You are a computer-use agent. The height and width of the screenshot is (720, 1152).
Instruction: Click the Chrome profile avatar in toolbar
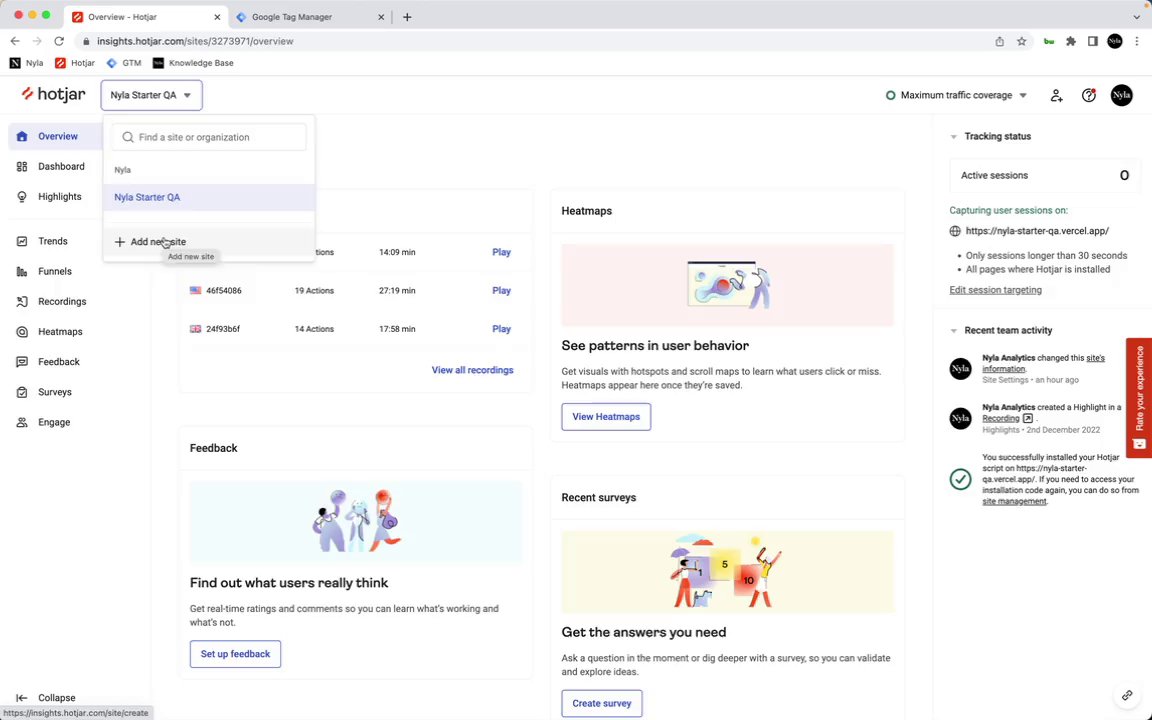click(1115, 42)
